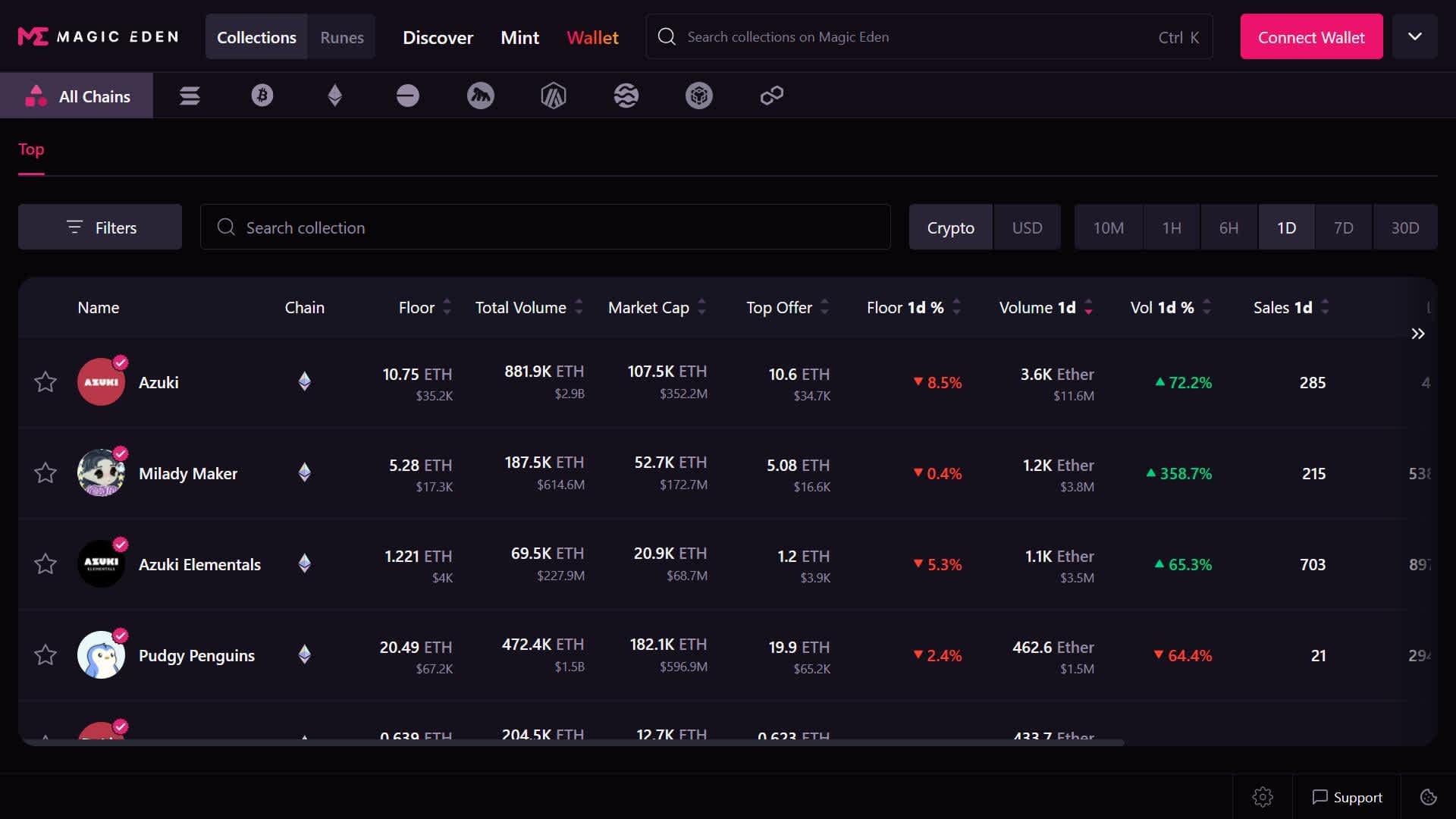The height and width of the screenshot is (819, 1456).
Task: Favorite the Azuki collection star
Action: pyautogui.click(x=45, y=382)
